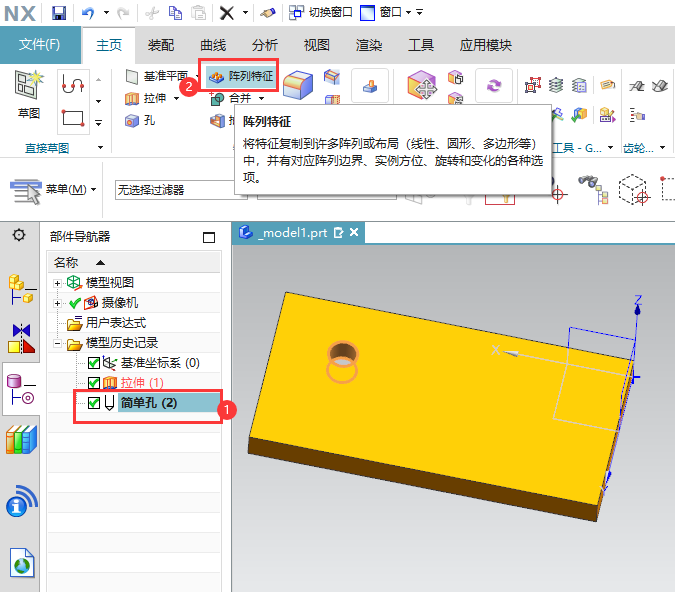Click the dashed cube snap view icon

(x=632, y=189)
